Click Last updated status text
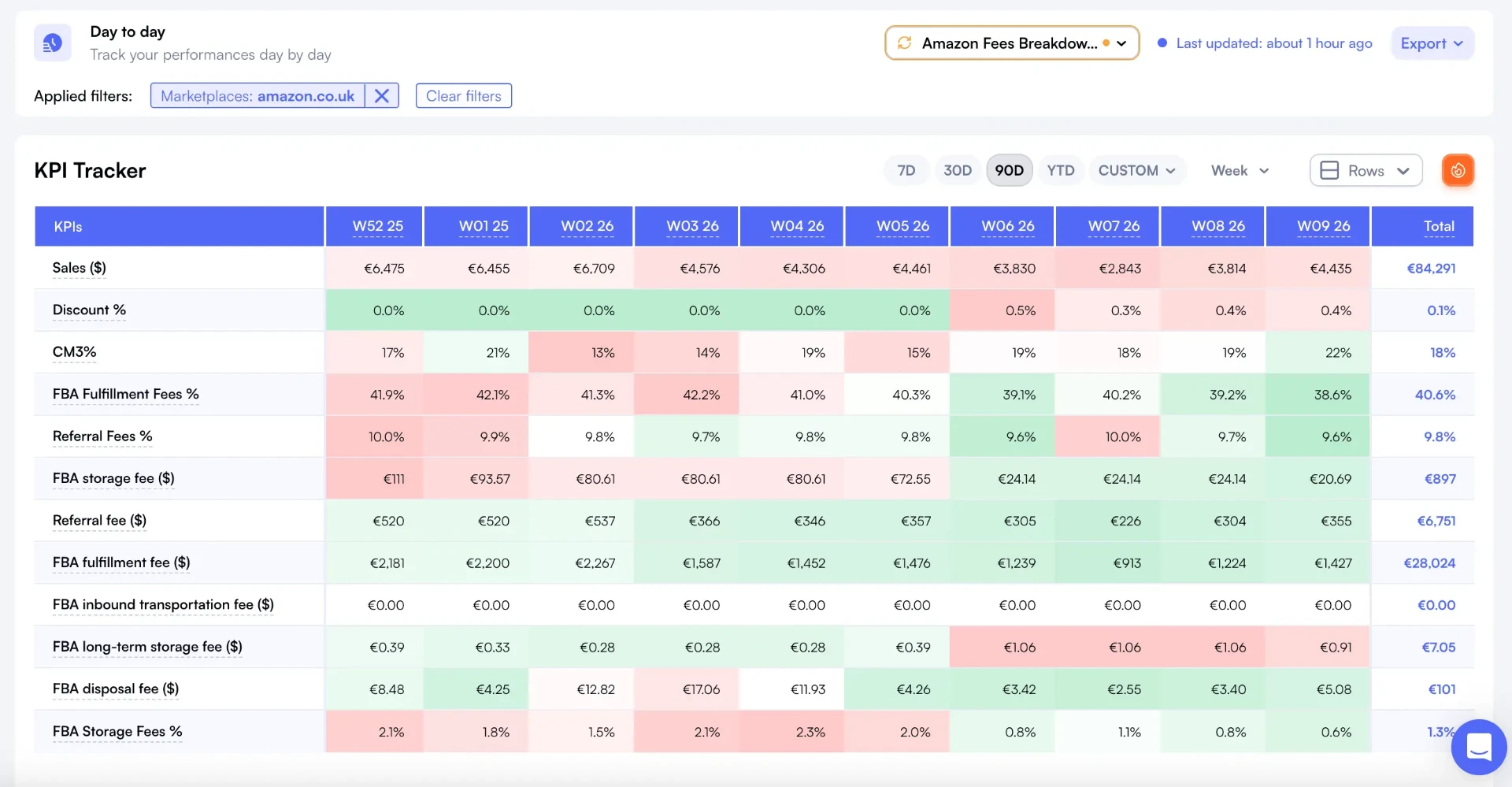Image resolution: width=1512 pixels, height=787 pixels. coord(1273,43)
